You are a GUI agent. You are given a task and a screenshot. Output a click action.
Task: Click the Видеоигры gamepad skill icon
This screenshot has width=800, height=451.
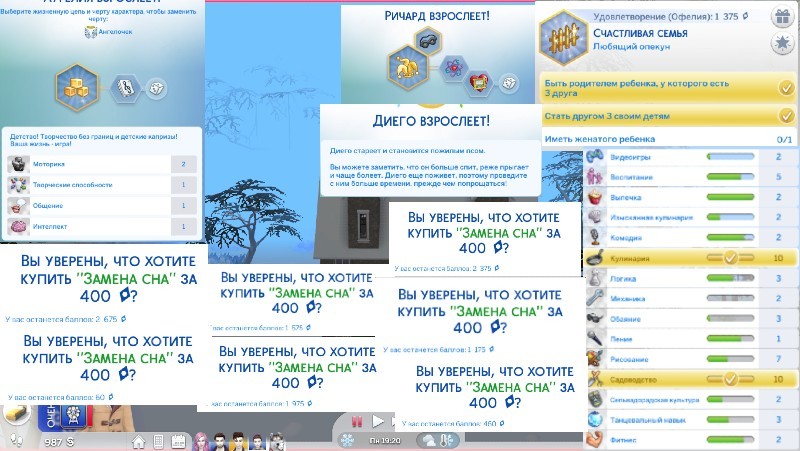point(594,157)
